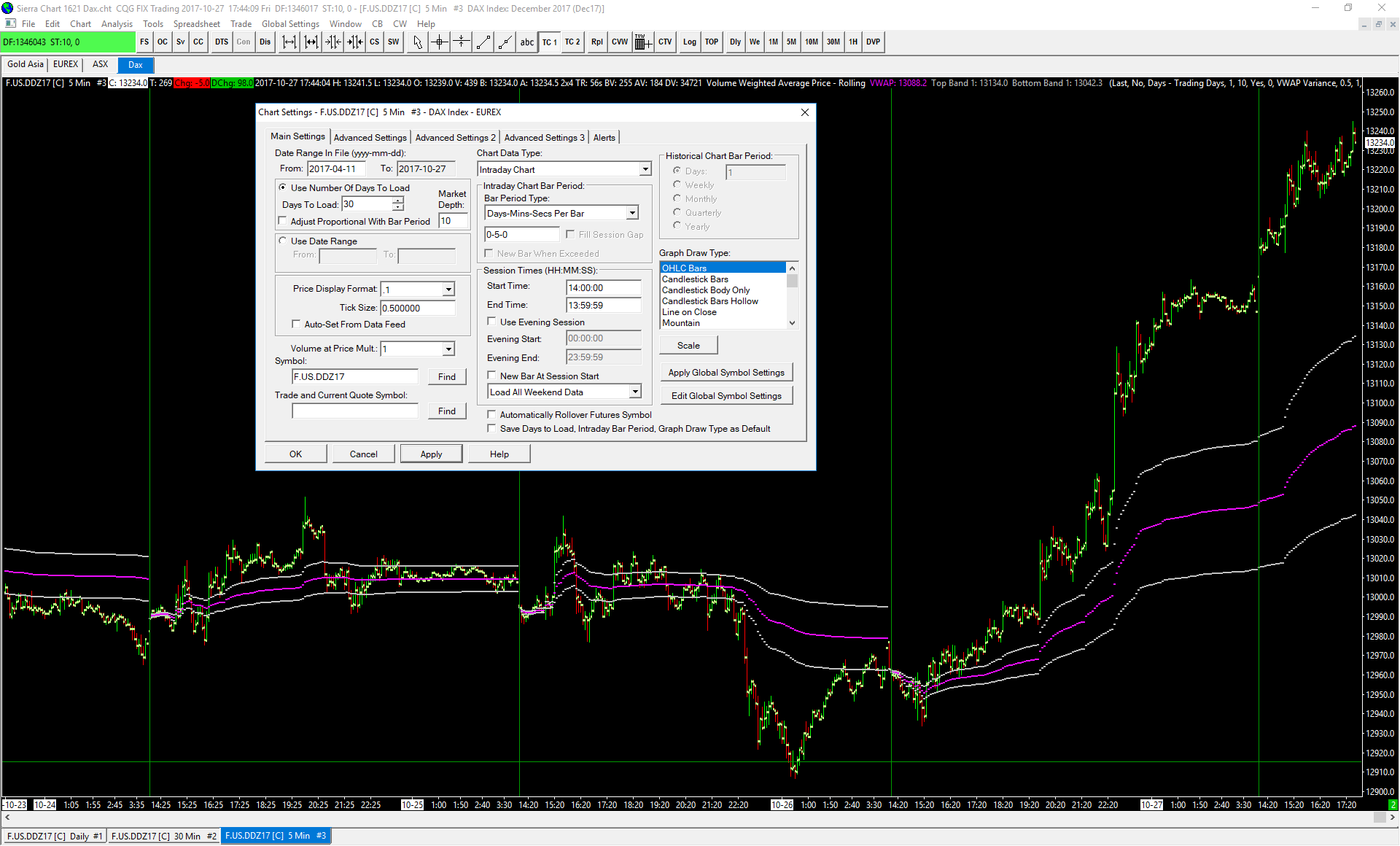1400x846 pixels.
Task: Click the expand bar spacing icon
Action: pyautogui.click(x=289, y=42)
